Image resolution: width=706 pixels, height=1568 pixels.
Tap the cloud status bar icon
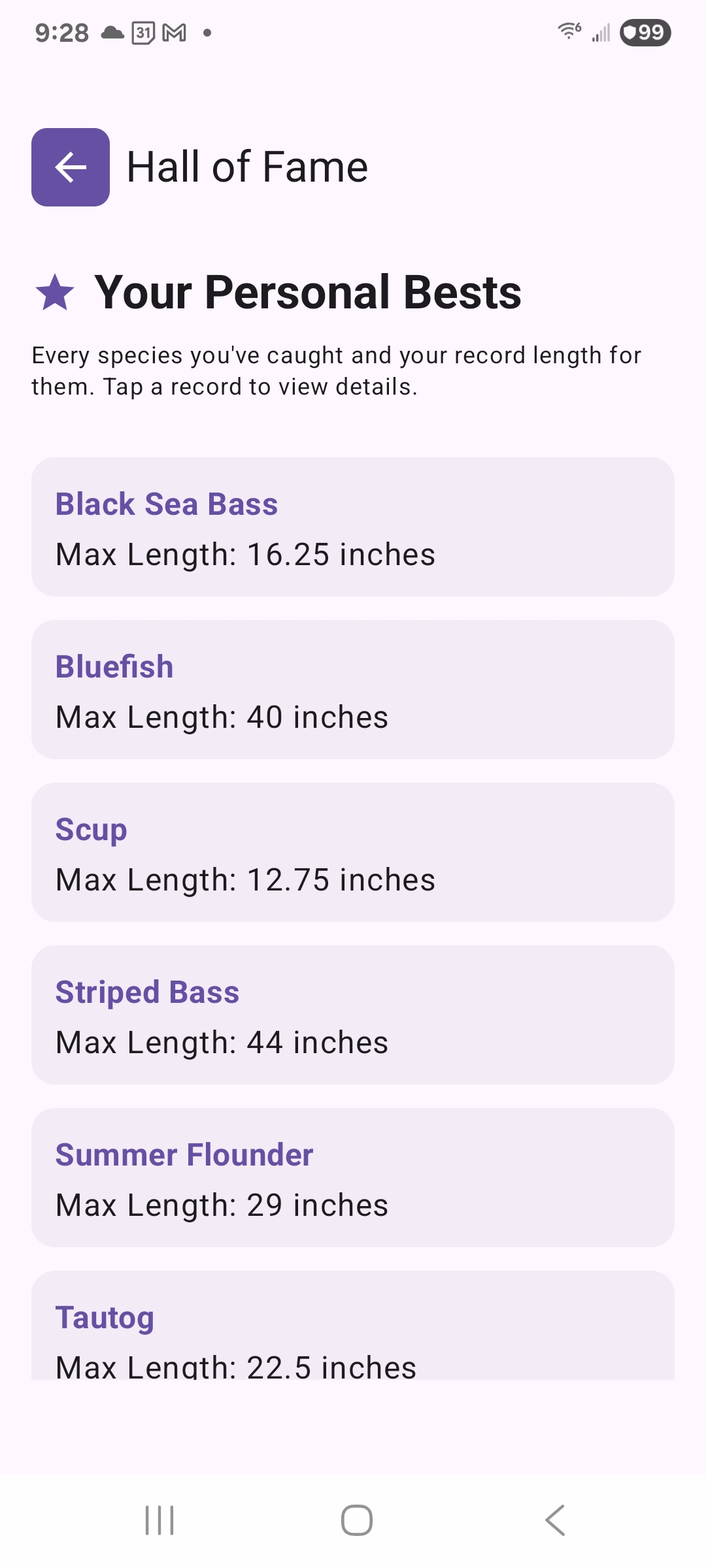point(112,32)
